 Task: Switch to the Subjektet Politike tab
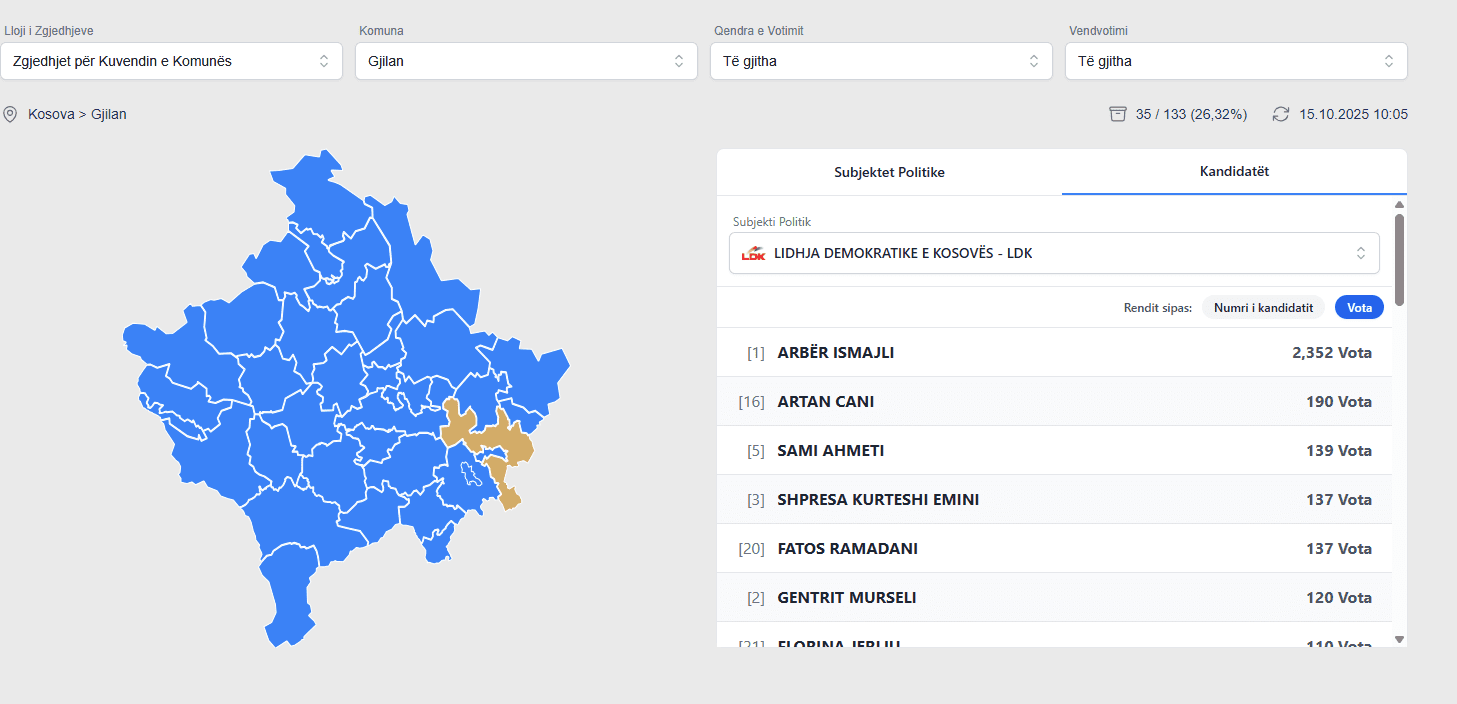889,172
